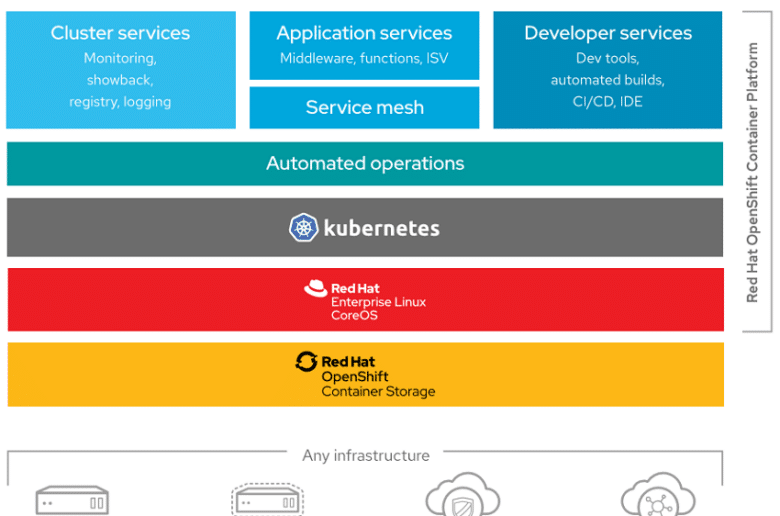Click the CI/CD, IDE text line
Image resolution: width=780 pixels, height=516 pixels.
click(607, 102)
